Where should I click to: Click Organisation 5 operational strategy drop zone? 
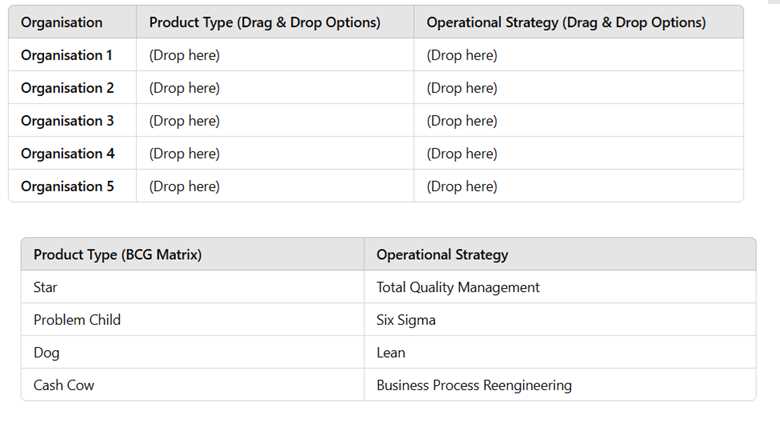point(462,186)
